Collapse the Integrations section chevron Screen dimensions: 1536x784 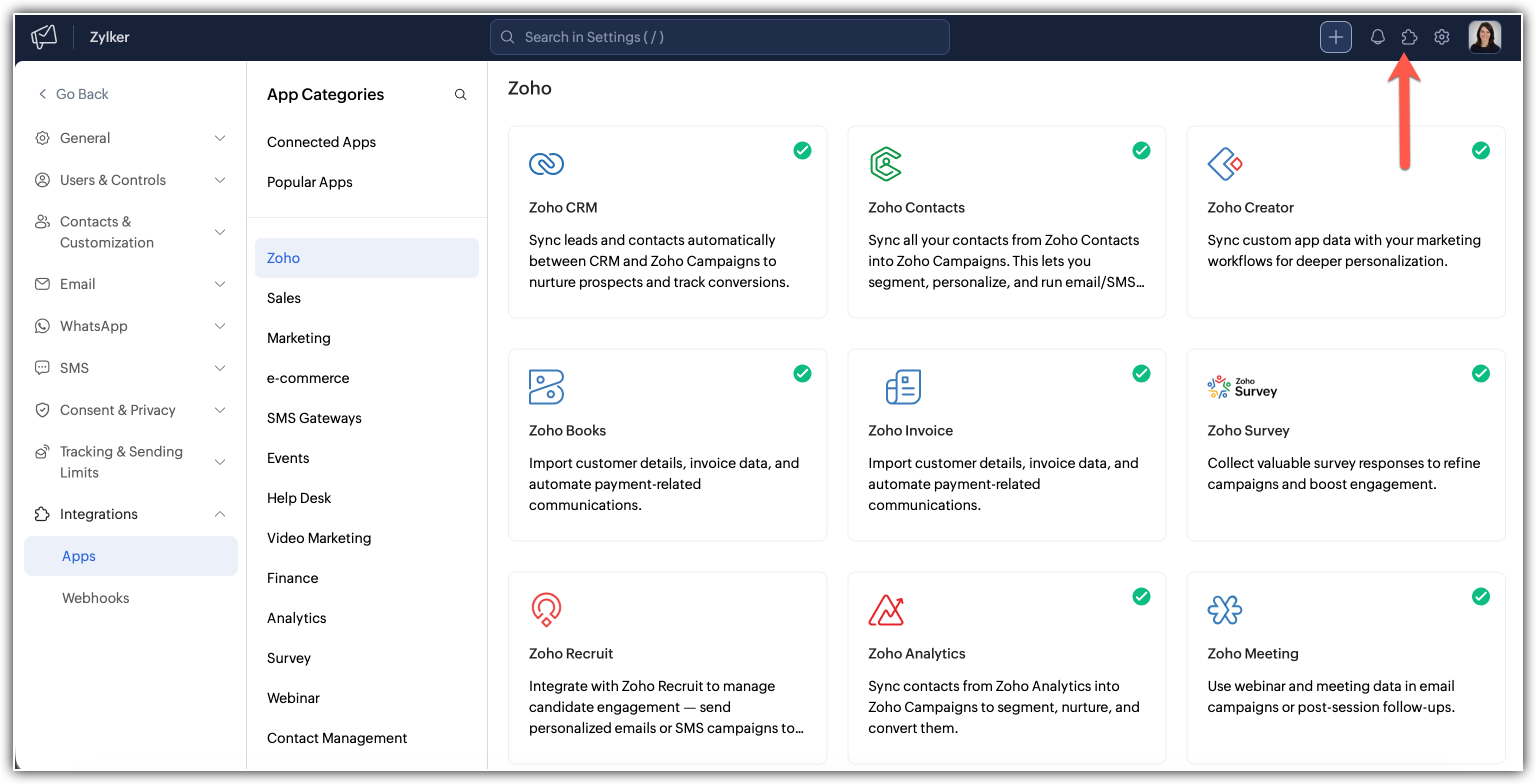pos(220,513)
